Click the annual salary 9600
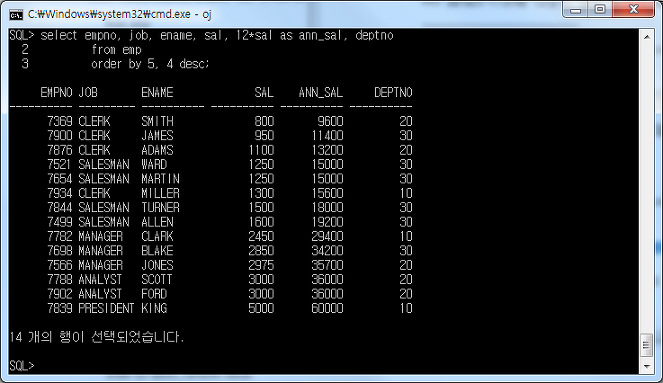 pos(330,121)
